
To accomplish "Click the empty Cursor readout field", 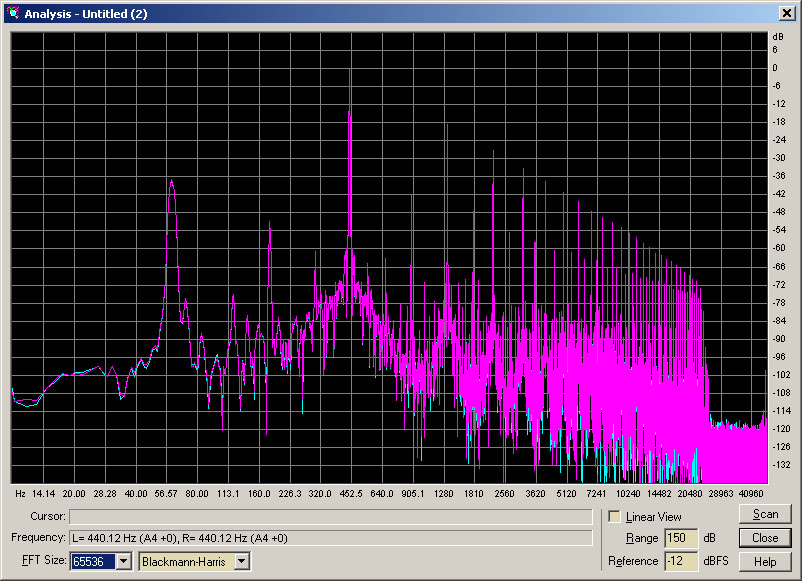I will [330, 517].
